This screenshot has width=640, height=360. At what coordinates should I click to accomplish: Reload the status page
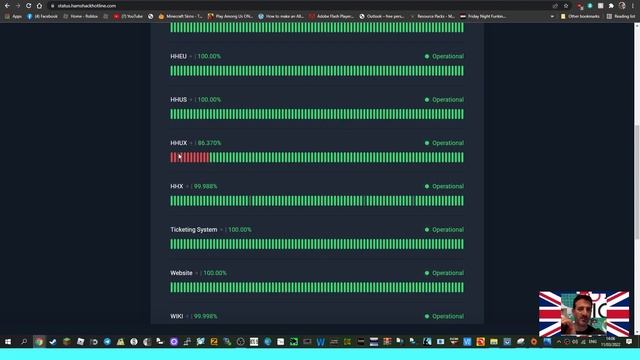tap(29, 6)
